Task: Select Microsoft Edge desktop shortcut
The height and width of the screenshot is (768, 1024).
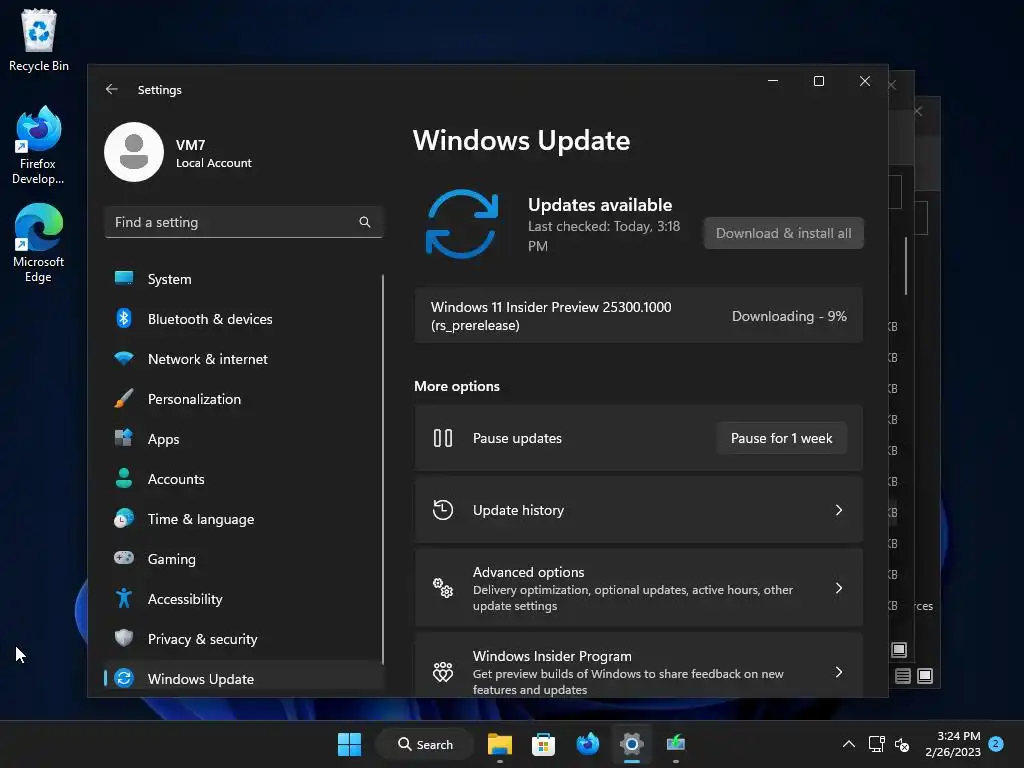Action: coord(38,243)
